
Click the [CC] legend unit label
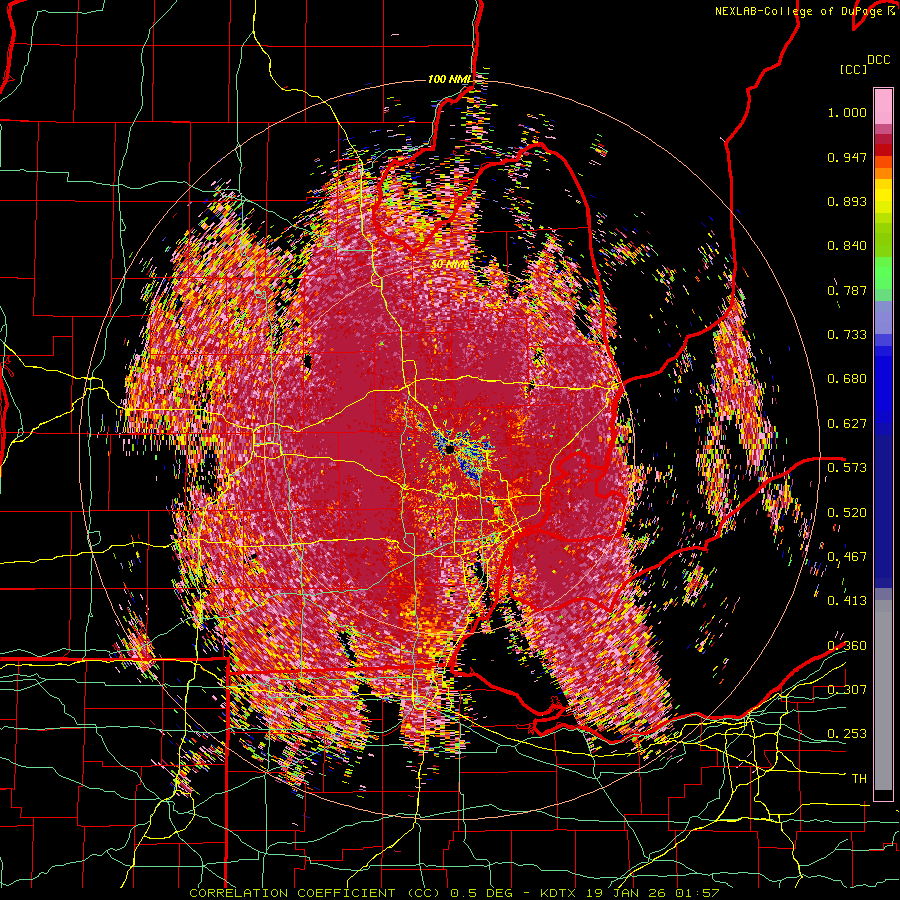pyautogui.click(x=854, y=69)
